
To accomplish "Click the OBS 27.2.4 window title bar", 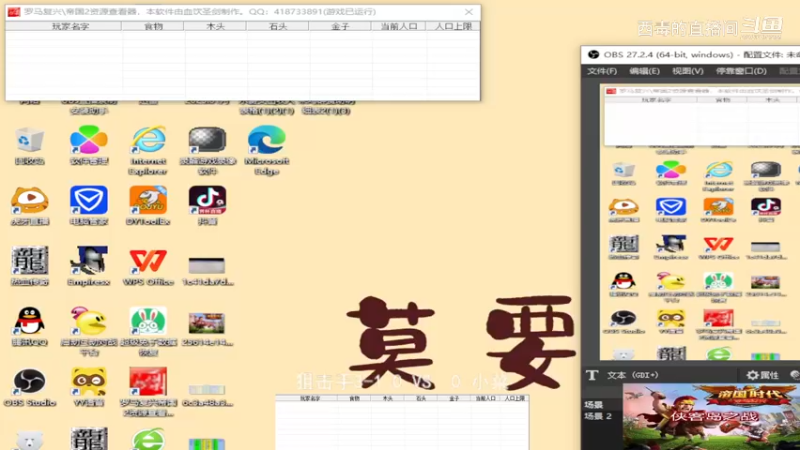I will point(690,55).
